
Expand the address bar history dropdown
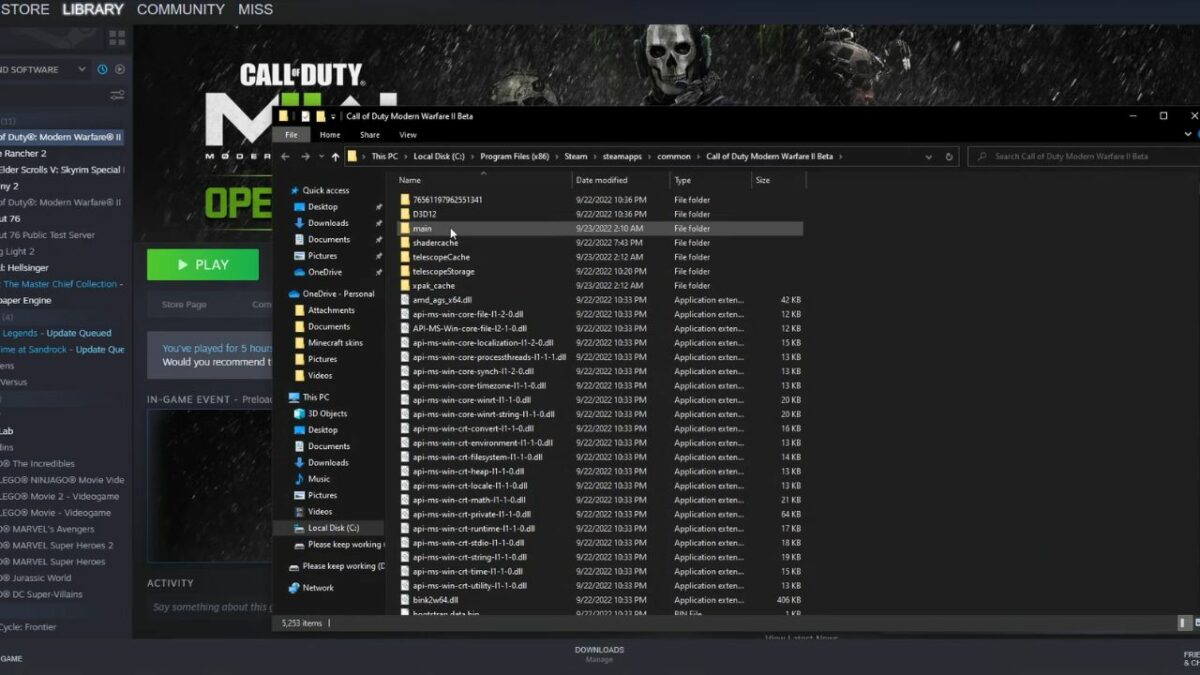tap(928, 156)
